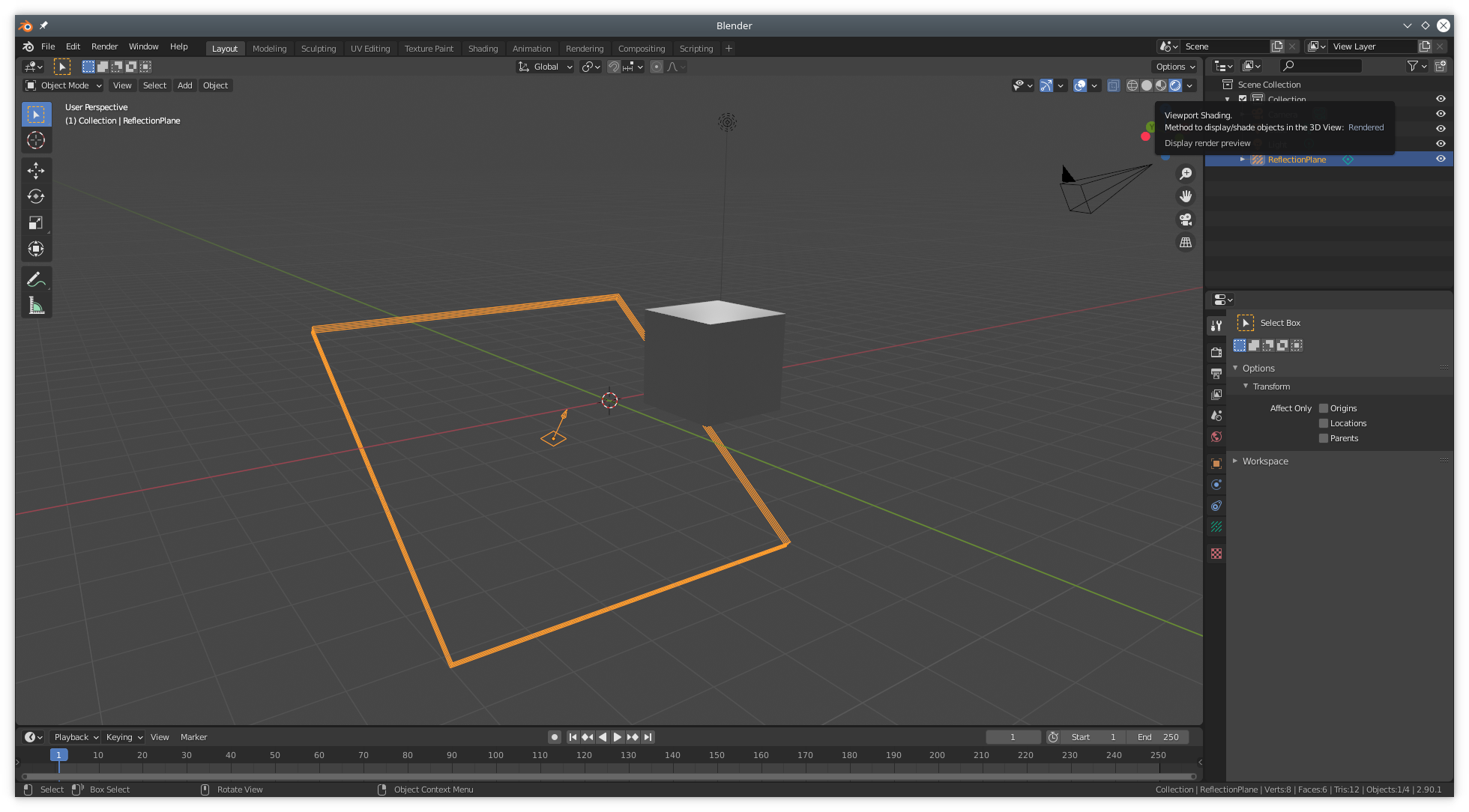This screenshot has height=812, width=1469.
Task: Switch to the Modeling workspace tab
Action: [x=269, y=49]
